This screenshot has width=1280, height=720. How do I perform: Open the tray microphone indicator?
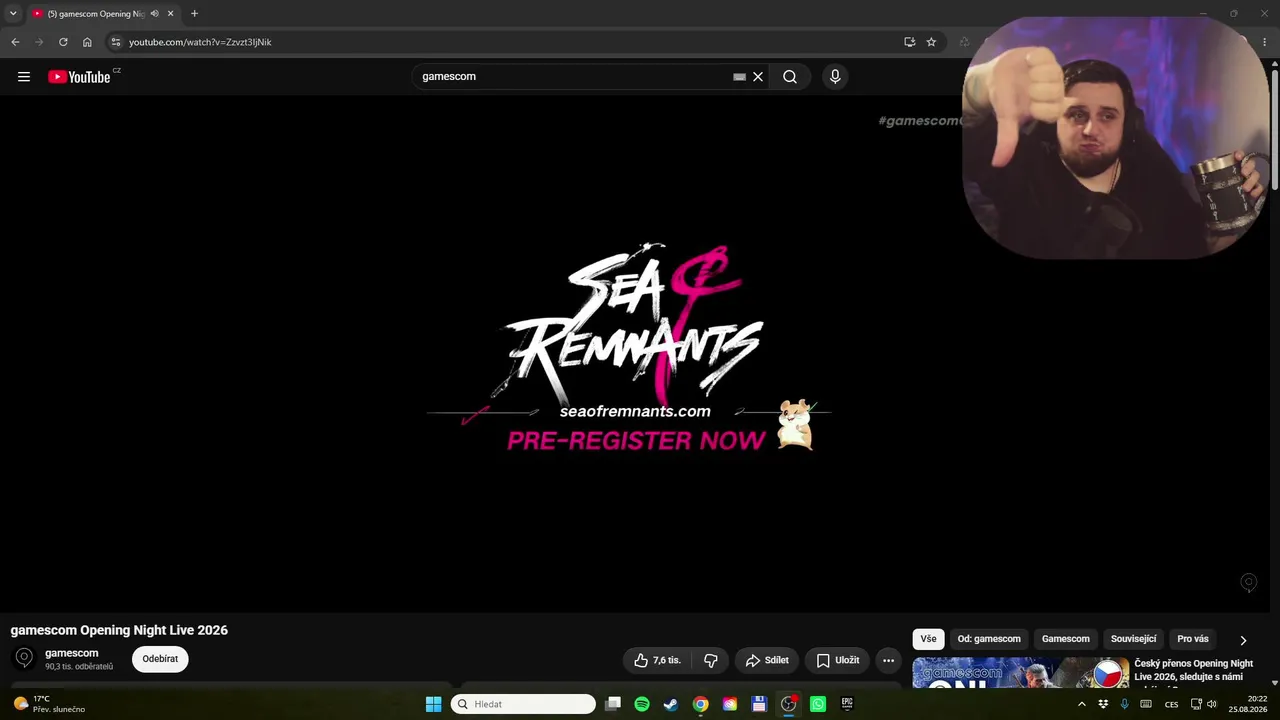point(1124,704)
